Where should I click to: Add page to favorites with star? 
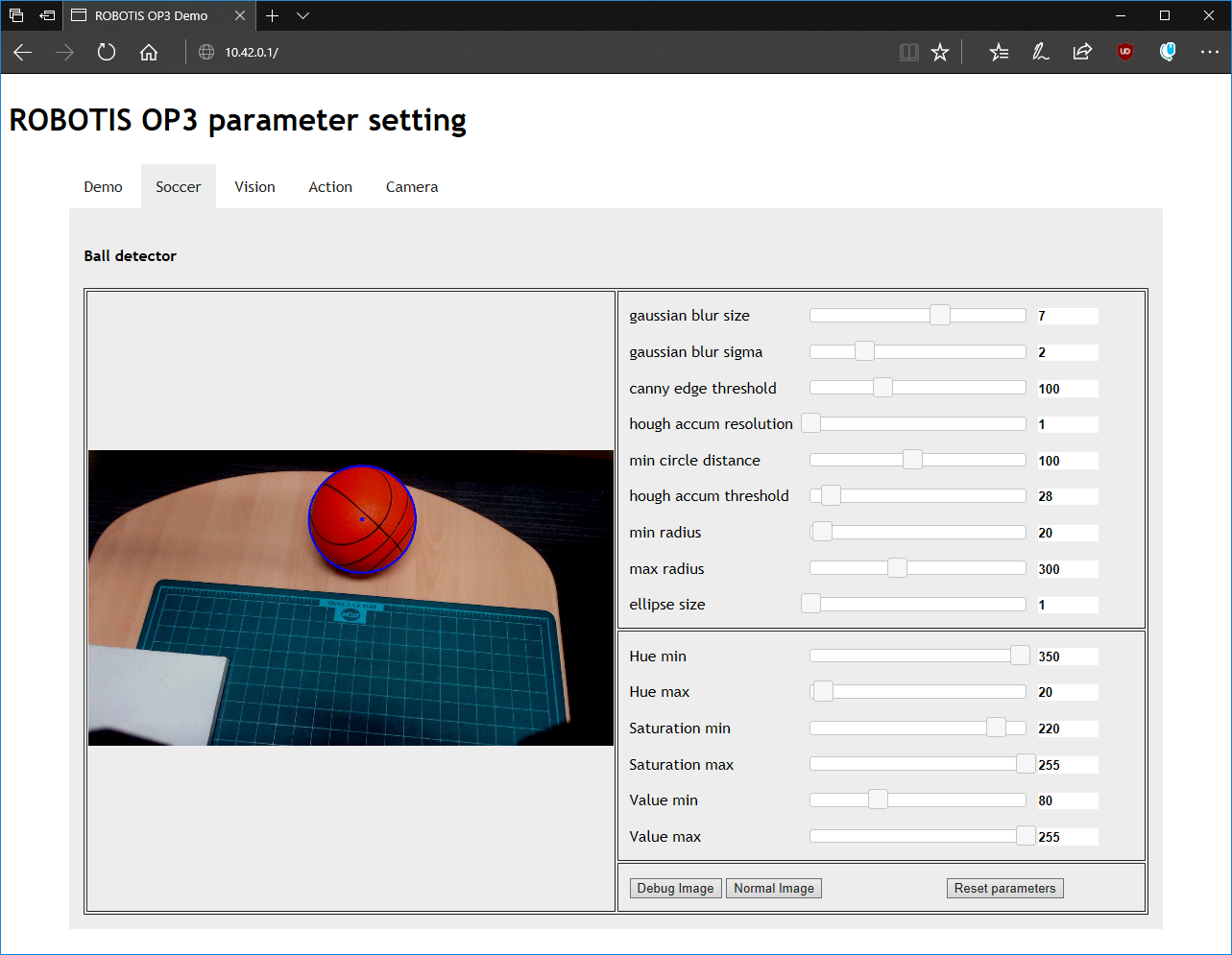(940, 53)
